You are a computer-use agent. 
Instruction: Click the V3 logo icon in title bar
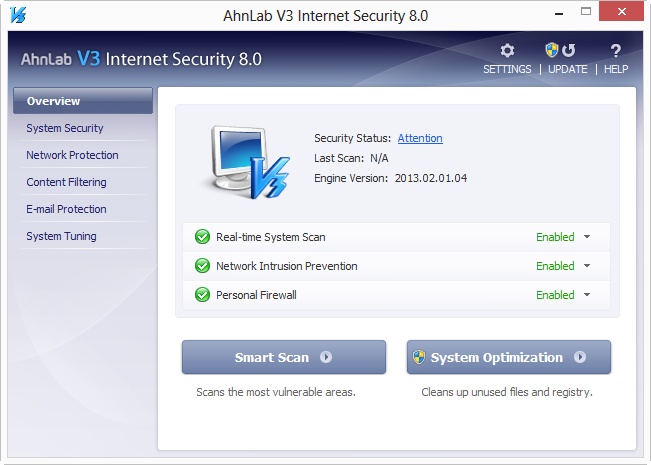[x=15, y=14]
